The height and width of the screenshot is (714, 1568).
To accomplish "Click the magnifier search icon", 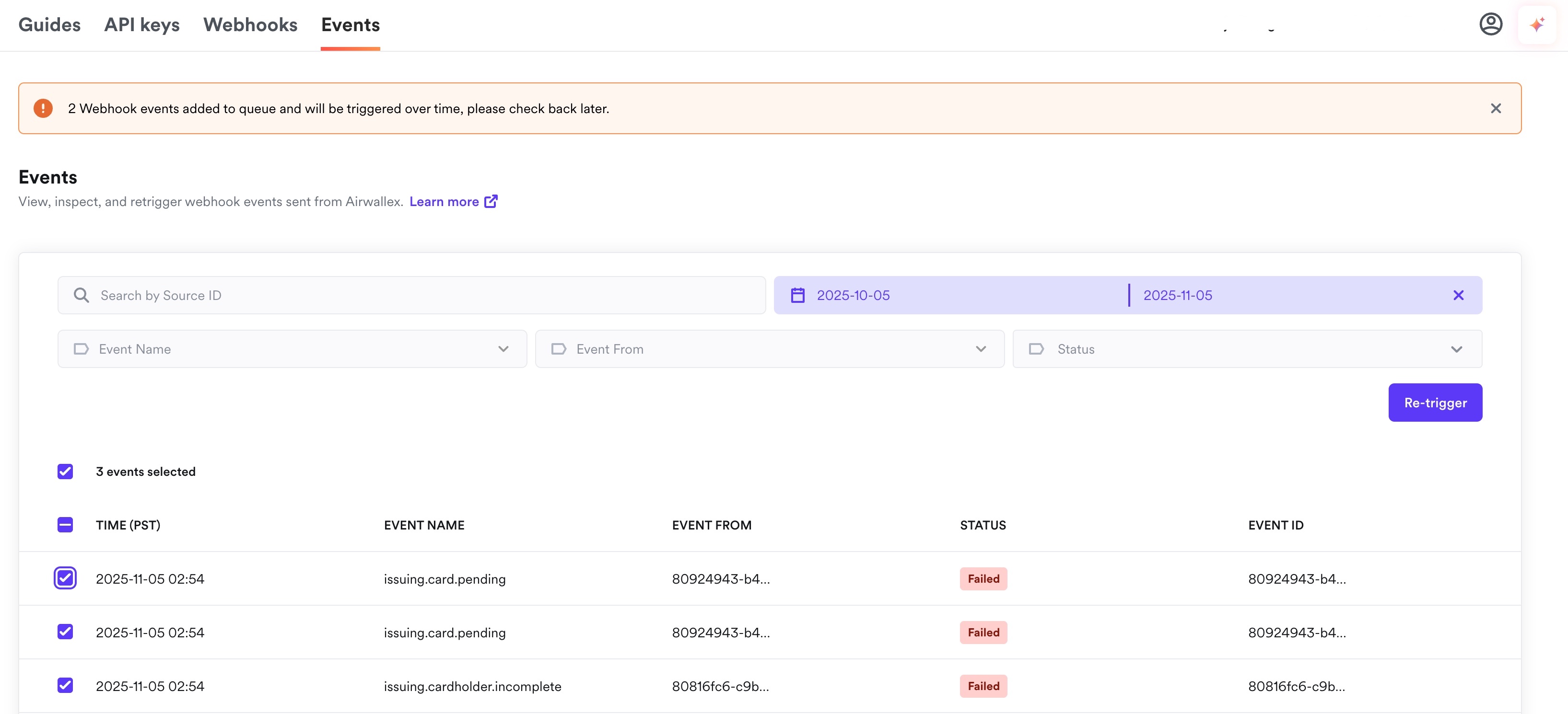I will point(81,295).
